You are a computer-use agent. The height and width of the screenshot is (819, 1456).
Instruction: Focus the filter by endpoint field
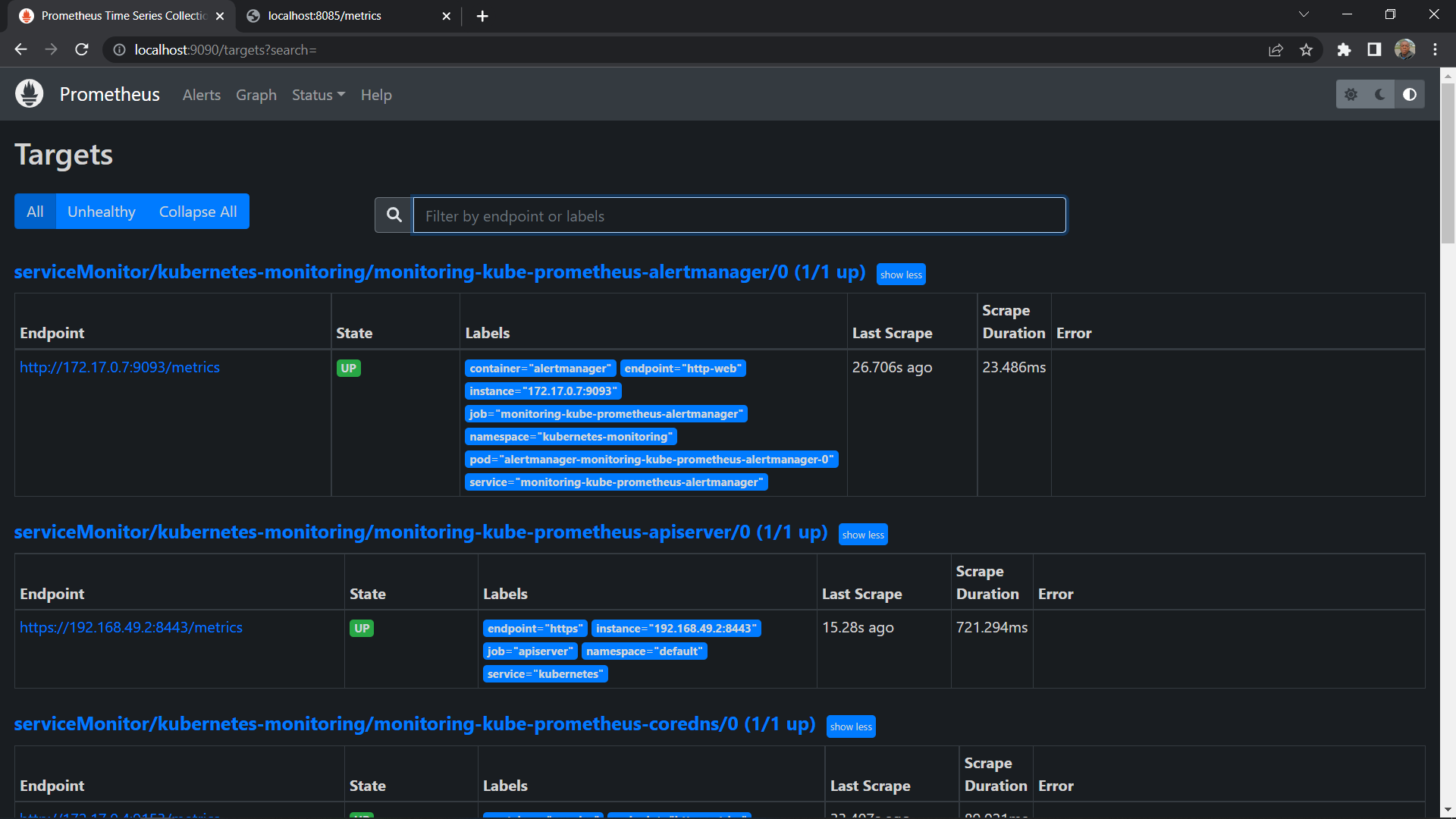(x=739, y=215)
